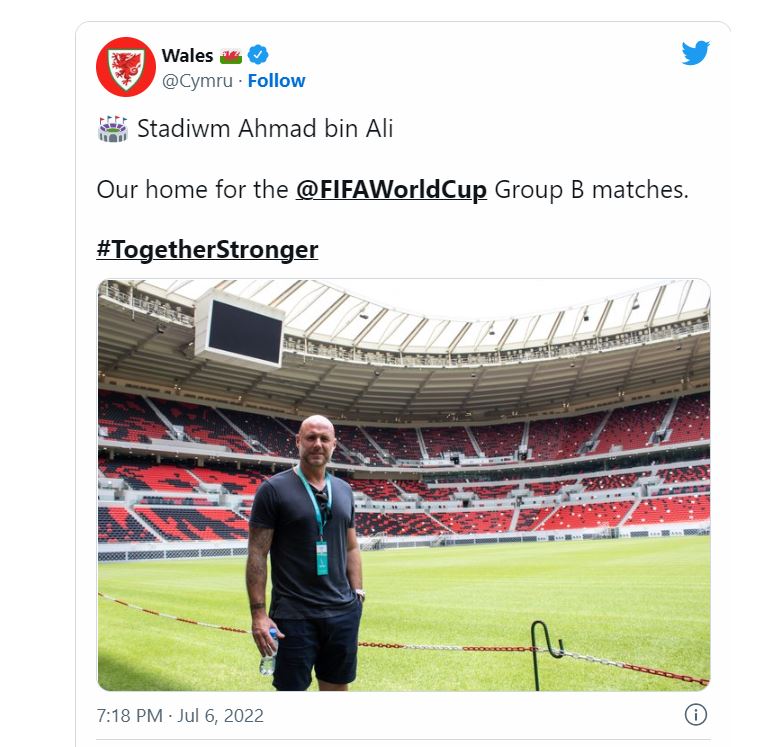The width and height of the screenshot is (771, 747).
Task: Click the Wales dragon crest avatar
Action: [125, 67]
